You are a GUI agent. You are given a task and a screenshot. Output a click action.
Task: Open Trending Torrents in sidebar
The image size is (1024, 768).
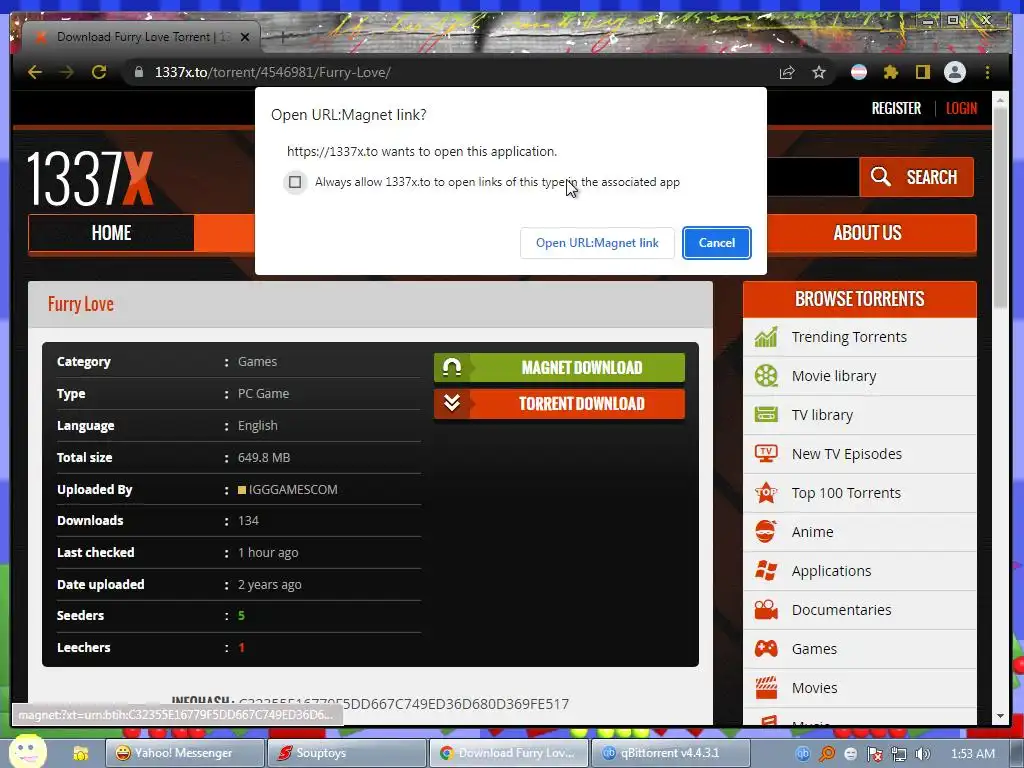(x=848, y=337)
